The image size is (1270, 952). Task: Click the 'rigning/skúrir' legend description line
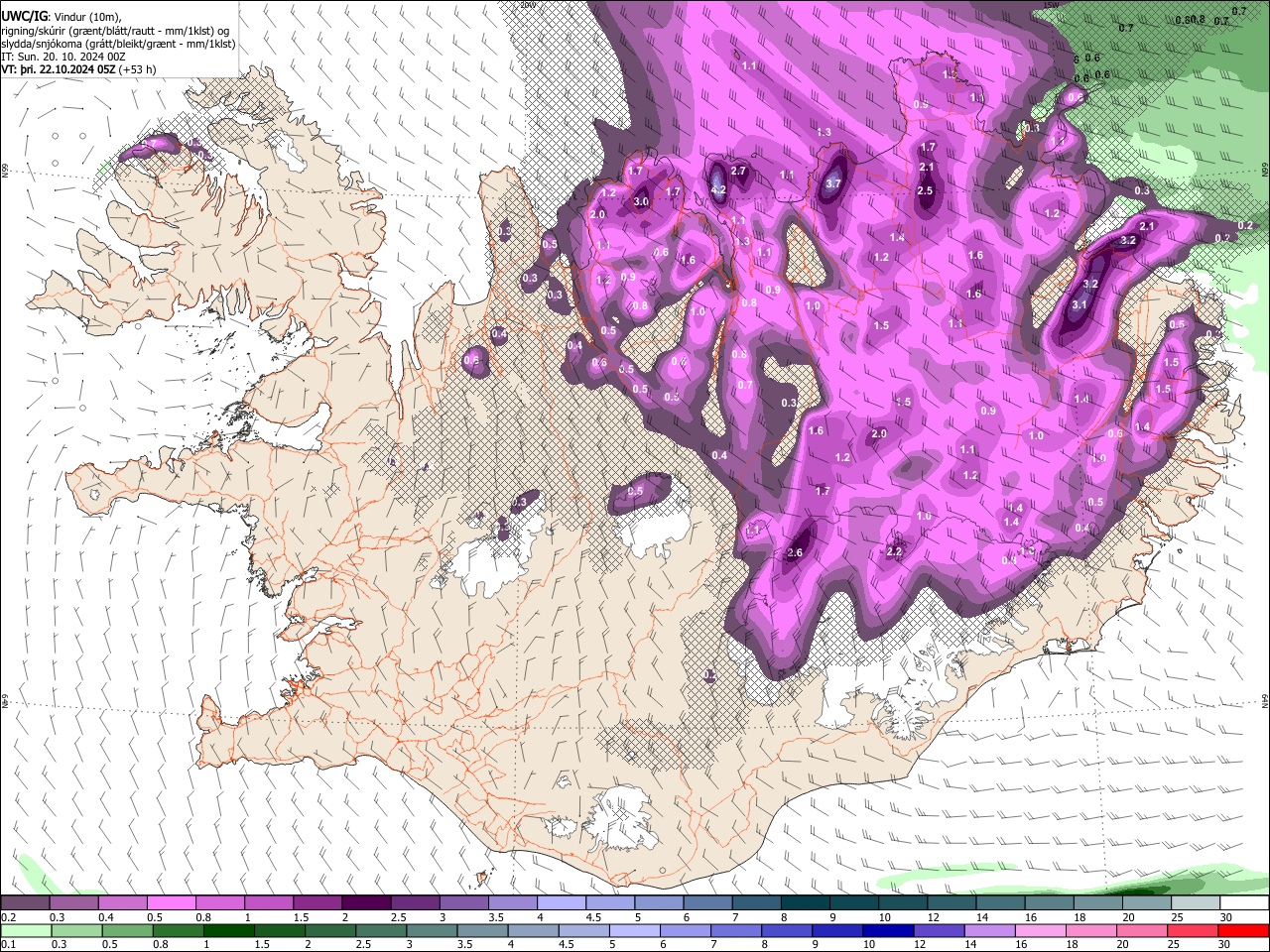tap(115, 30)
